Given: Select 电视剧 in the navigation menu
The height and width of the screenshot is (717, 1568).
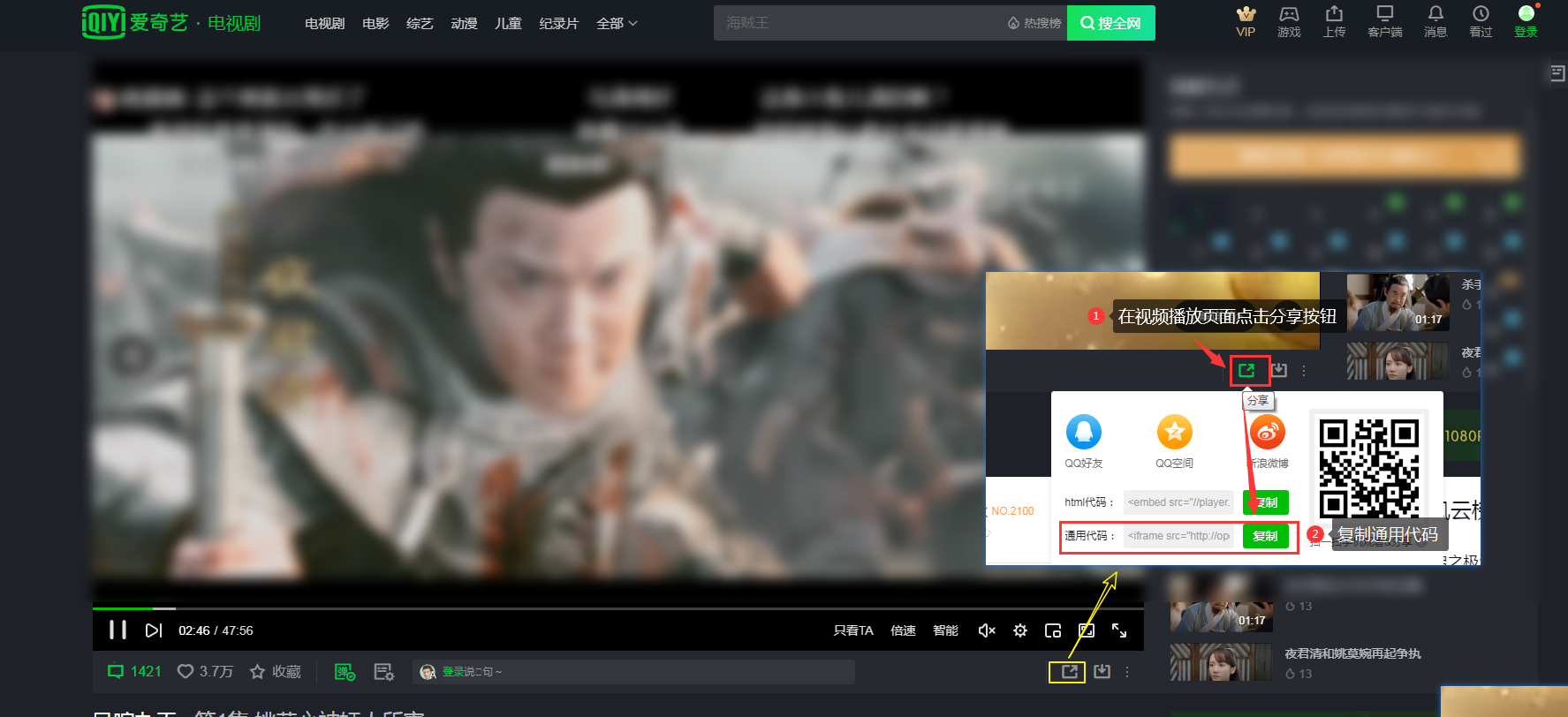Looking at the screenshot, I should 324,24.
